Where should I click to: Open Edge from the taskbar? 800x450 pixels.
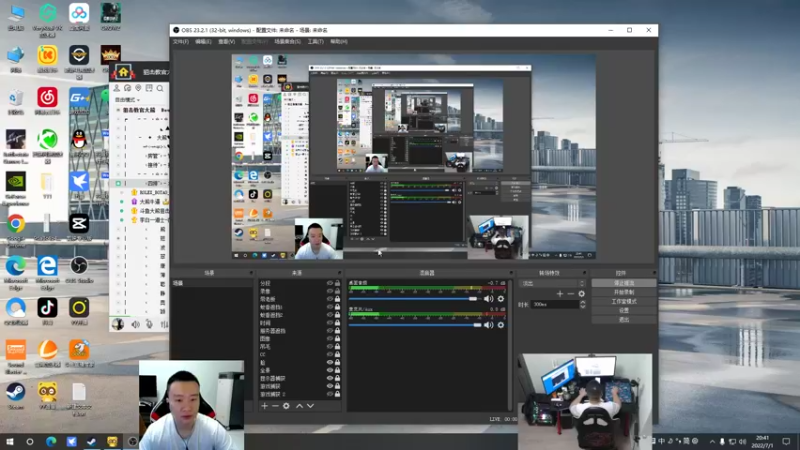pos(51,442)
